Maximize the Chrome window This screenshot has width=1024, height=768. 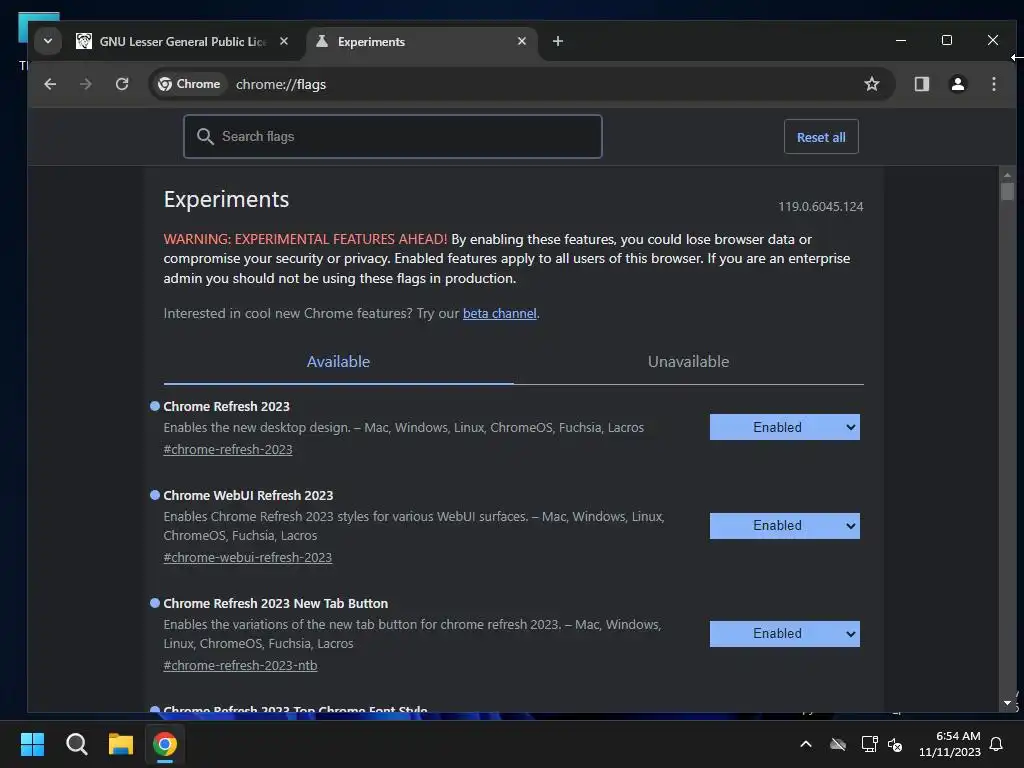(947, 40)
